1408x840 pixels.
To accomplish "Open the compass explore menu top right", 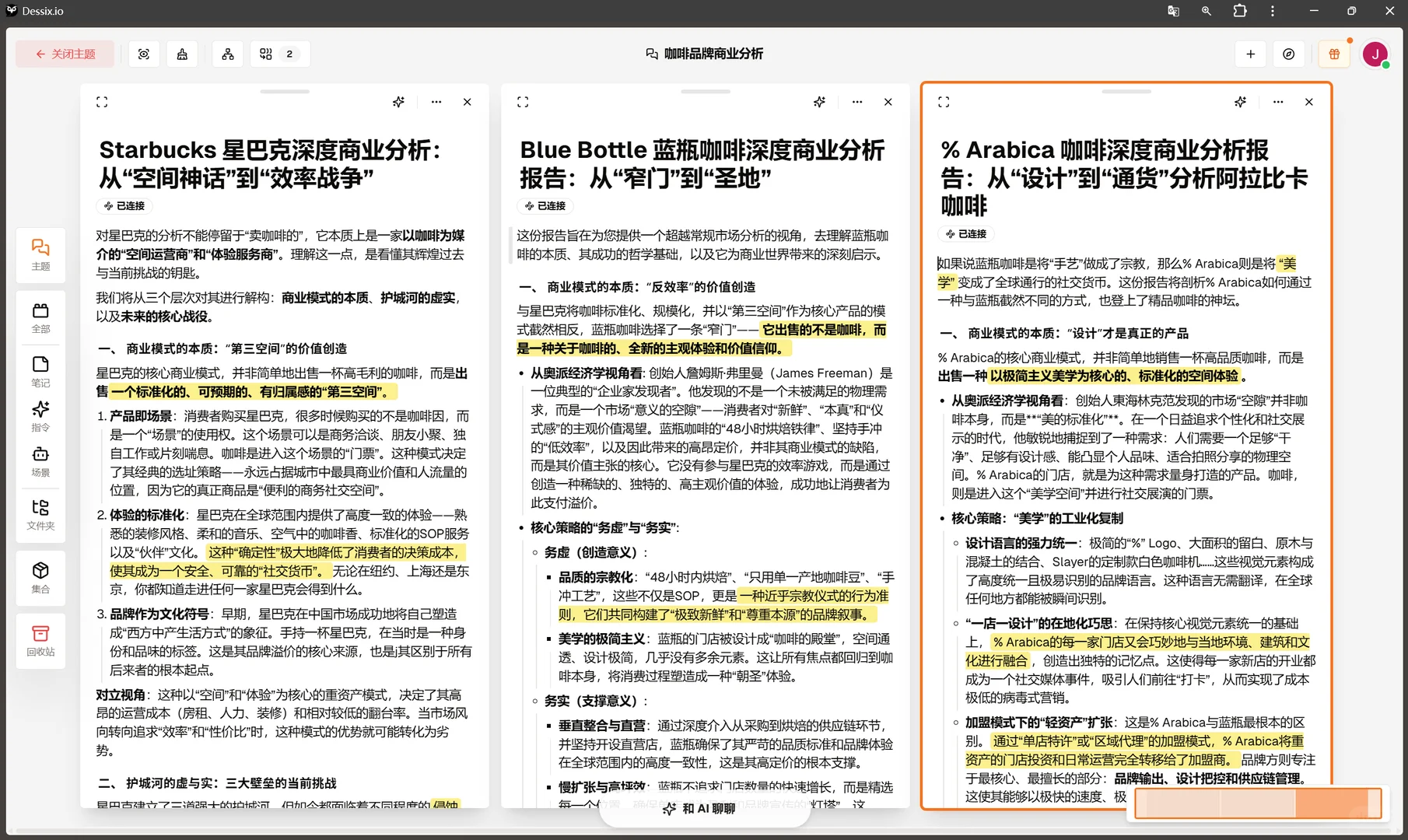I will tap(1289, 54).
